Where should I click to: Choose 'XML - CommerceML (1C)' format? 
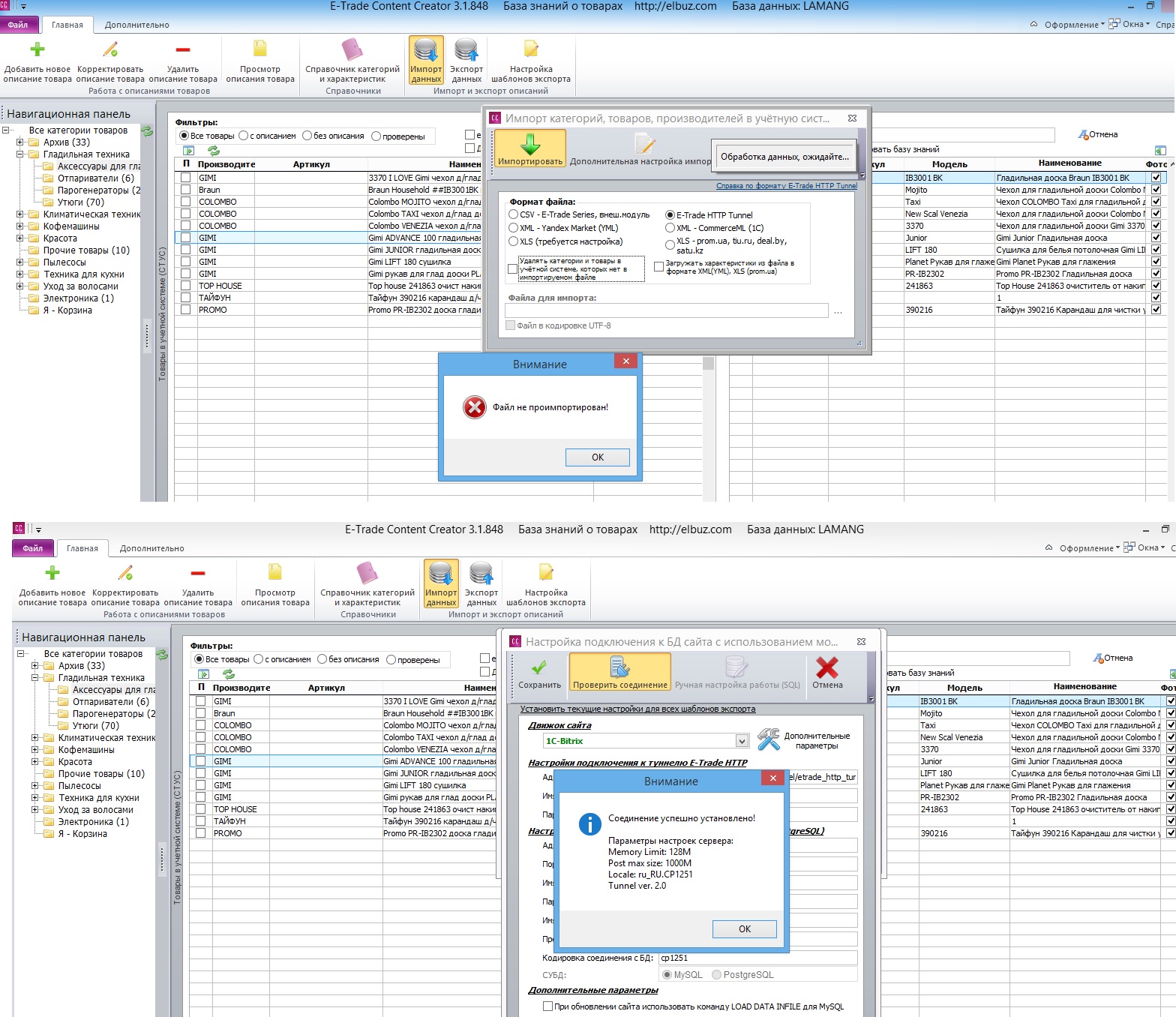pyautogui.click(x=670, y=228)
